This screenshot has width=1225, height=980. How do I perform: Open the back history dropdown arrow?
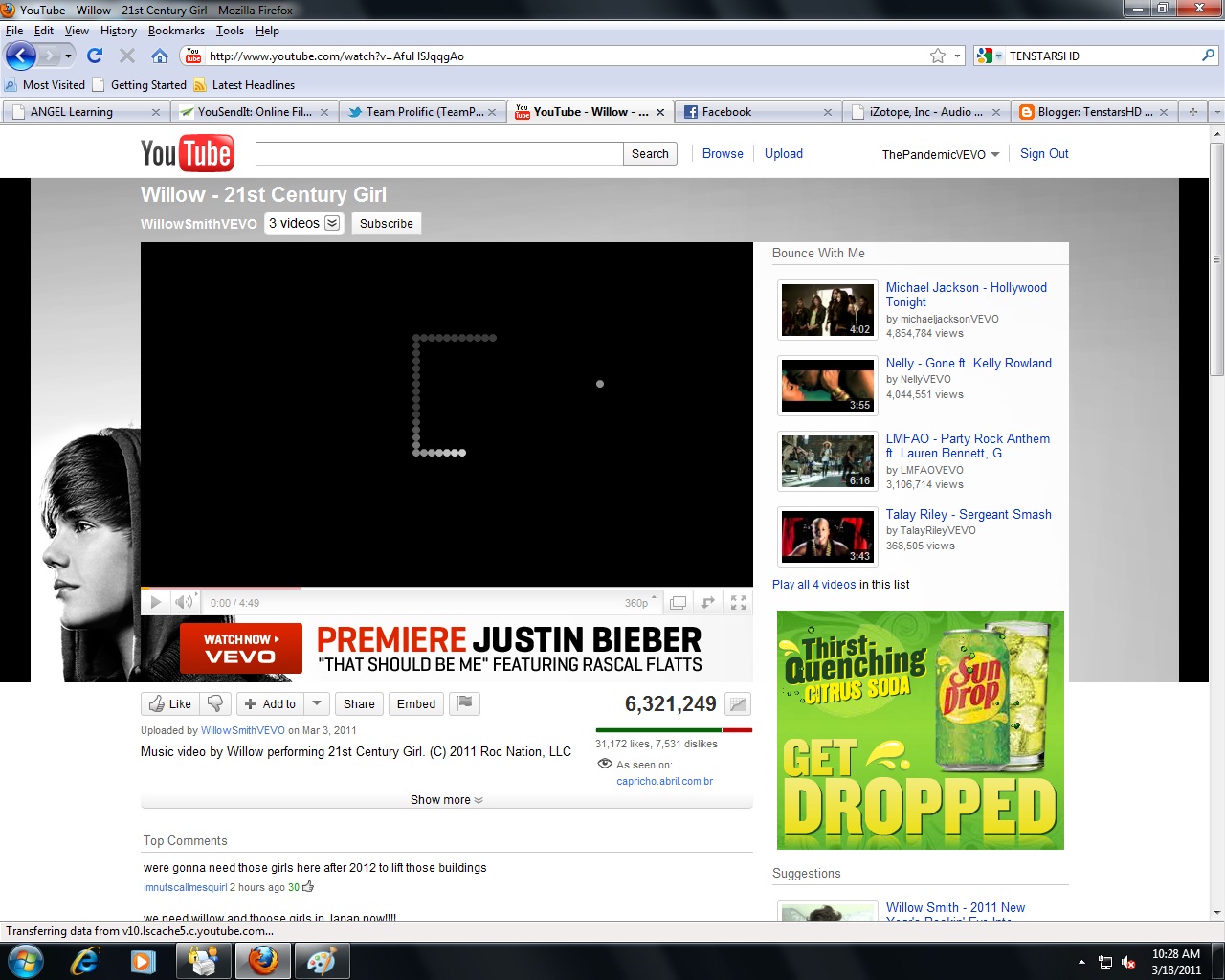pyautogui.click(x=68, y=56)
